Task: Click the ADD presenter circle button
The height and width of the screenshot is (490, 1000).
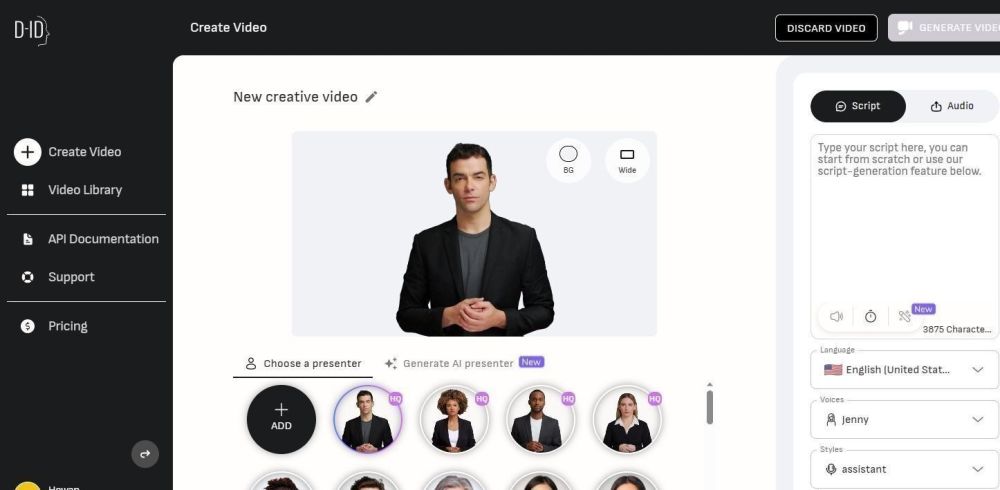Action: pos(281,419)
